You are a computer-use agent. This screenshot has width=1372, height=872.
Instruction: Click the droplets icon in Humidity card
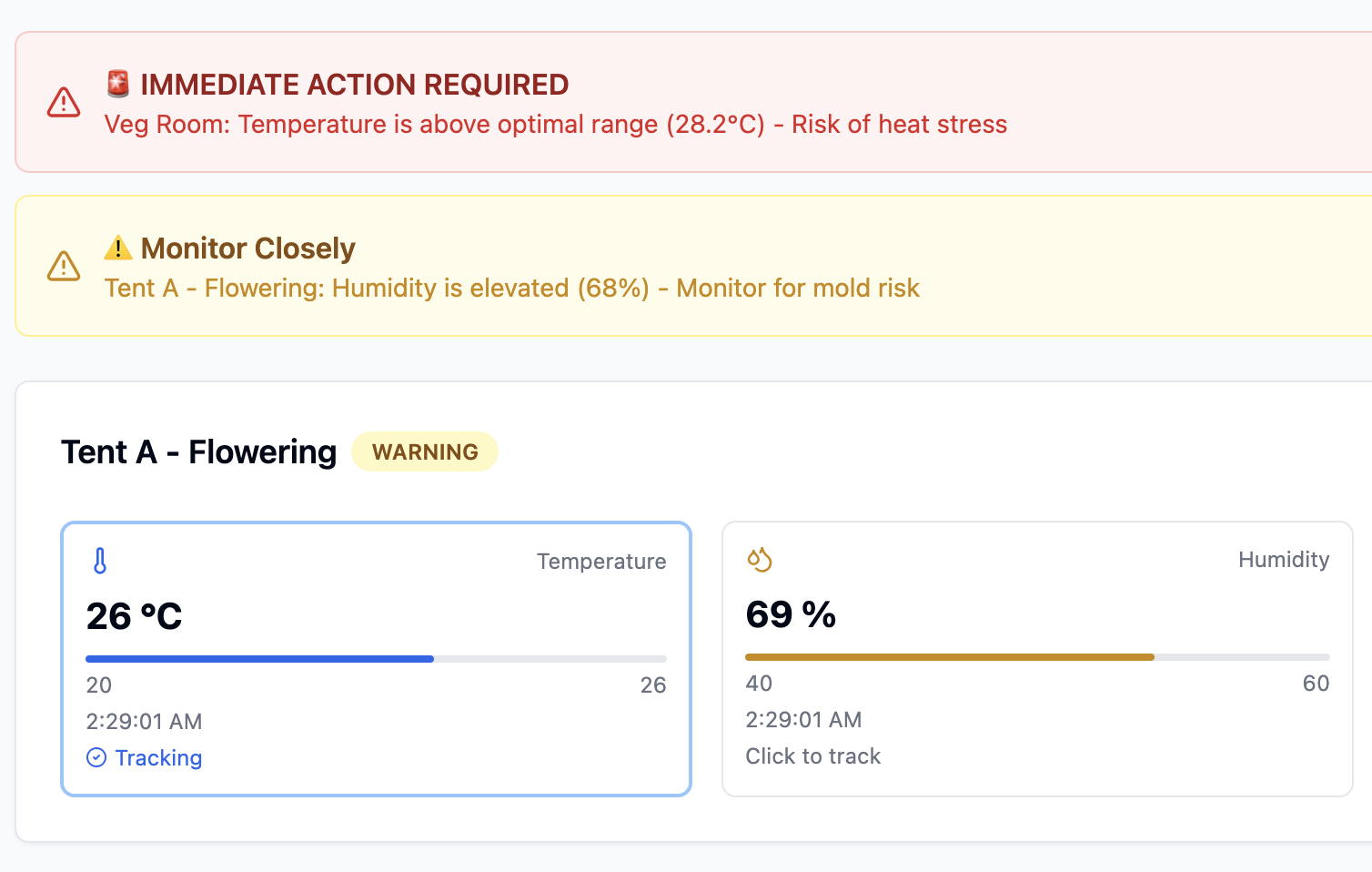coord(760,559)
